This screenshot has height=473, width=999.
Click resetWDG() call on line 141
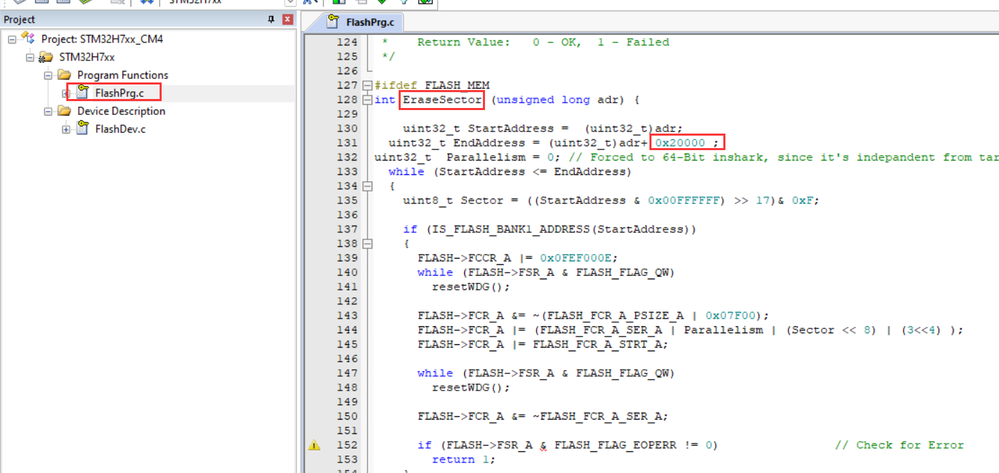click(x=471, y=287)
